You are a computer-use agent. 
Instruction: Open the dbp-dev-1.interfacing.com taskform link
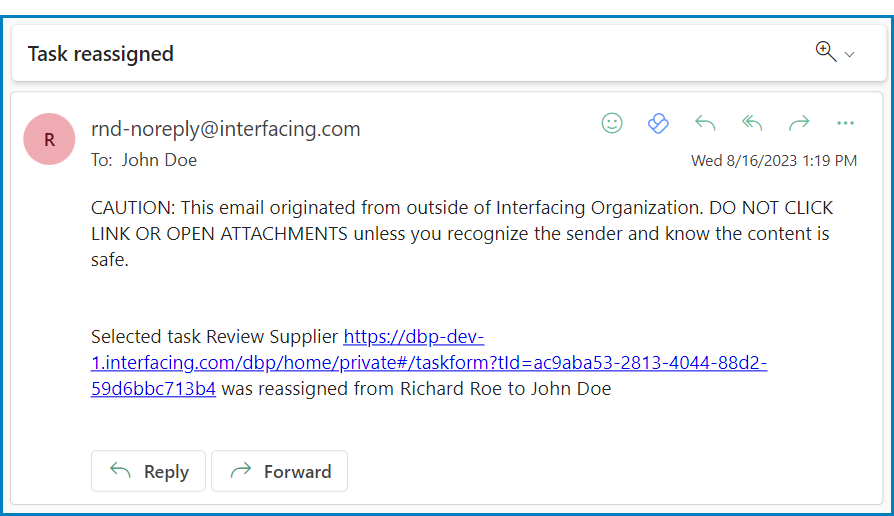(x=428, y=363)
